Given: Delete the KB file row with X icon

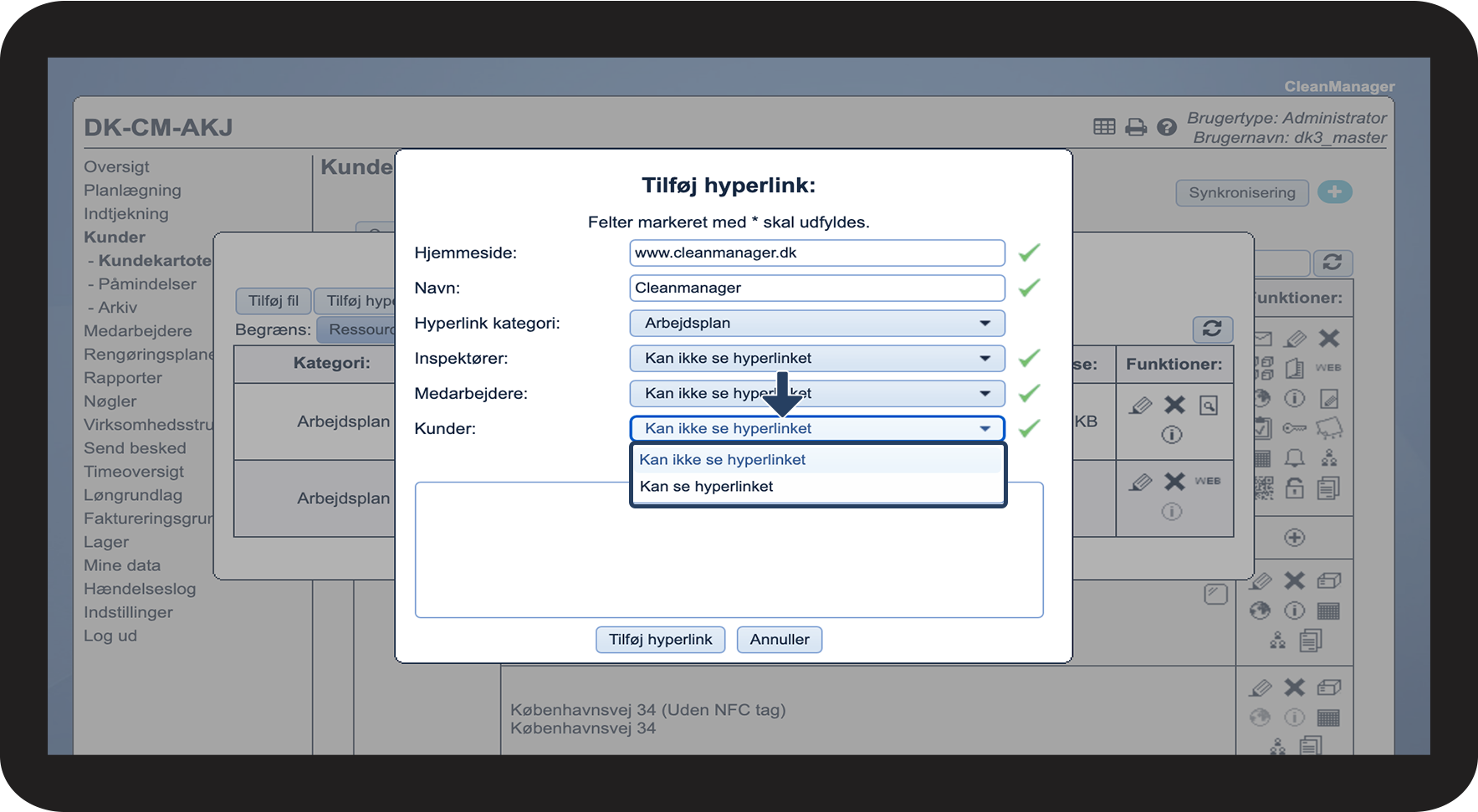Looking at the screenshot, I should [x=1174, y=406].
